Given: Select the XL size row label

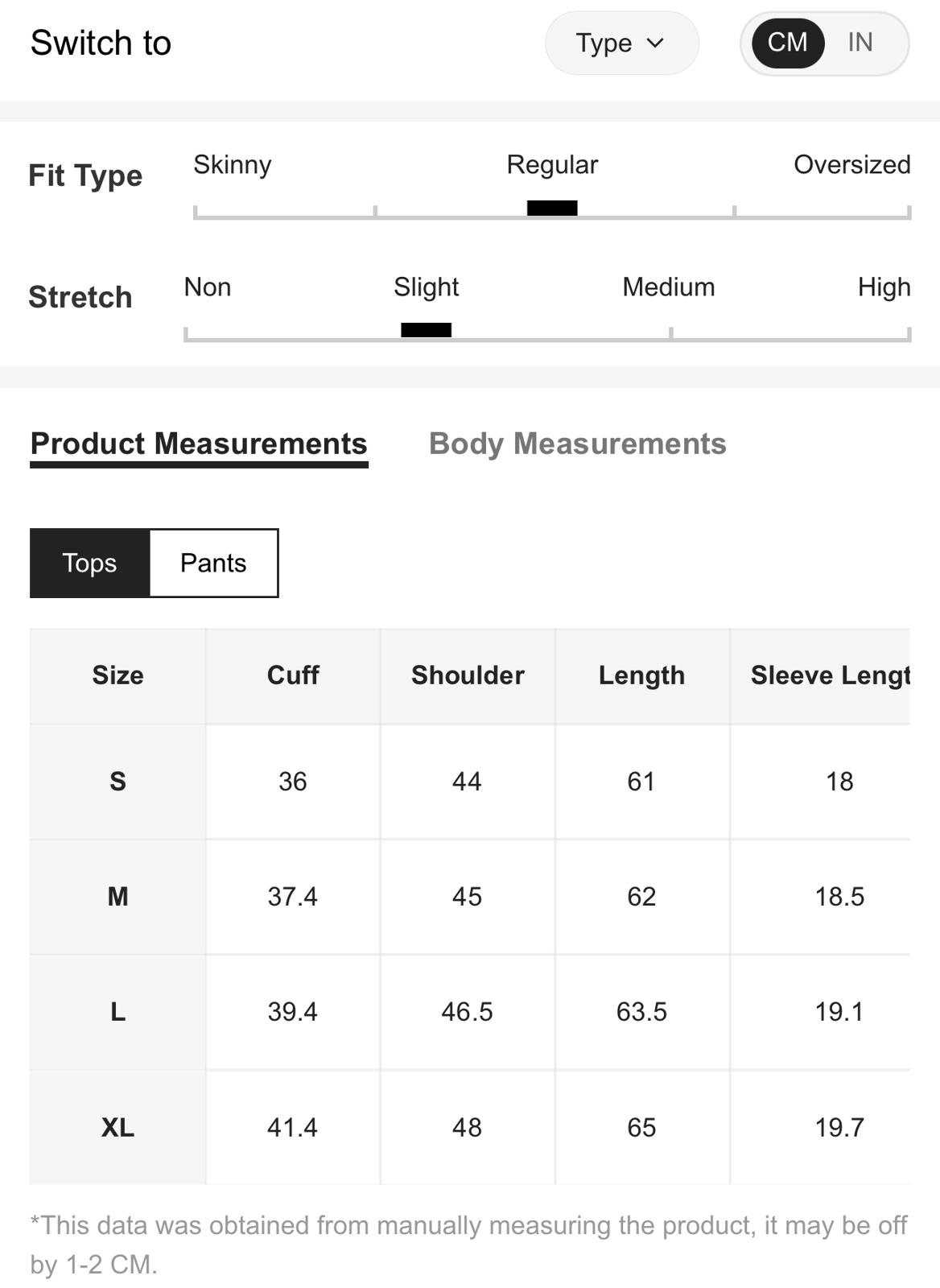Looking at the screenshot, I should tap(117, 1127).
